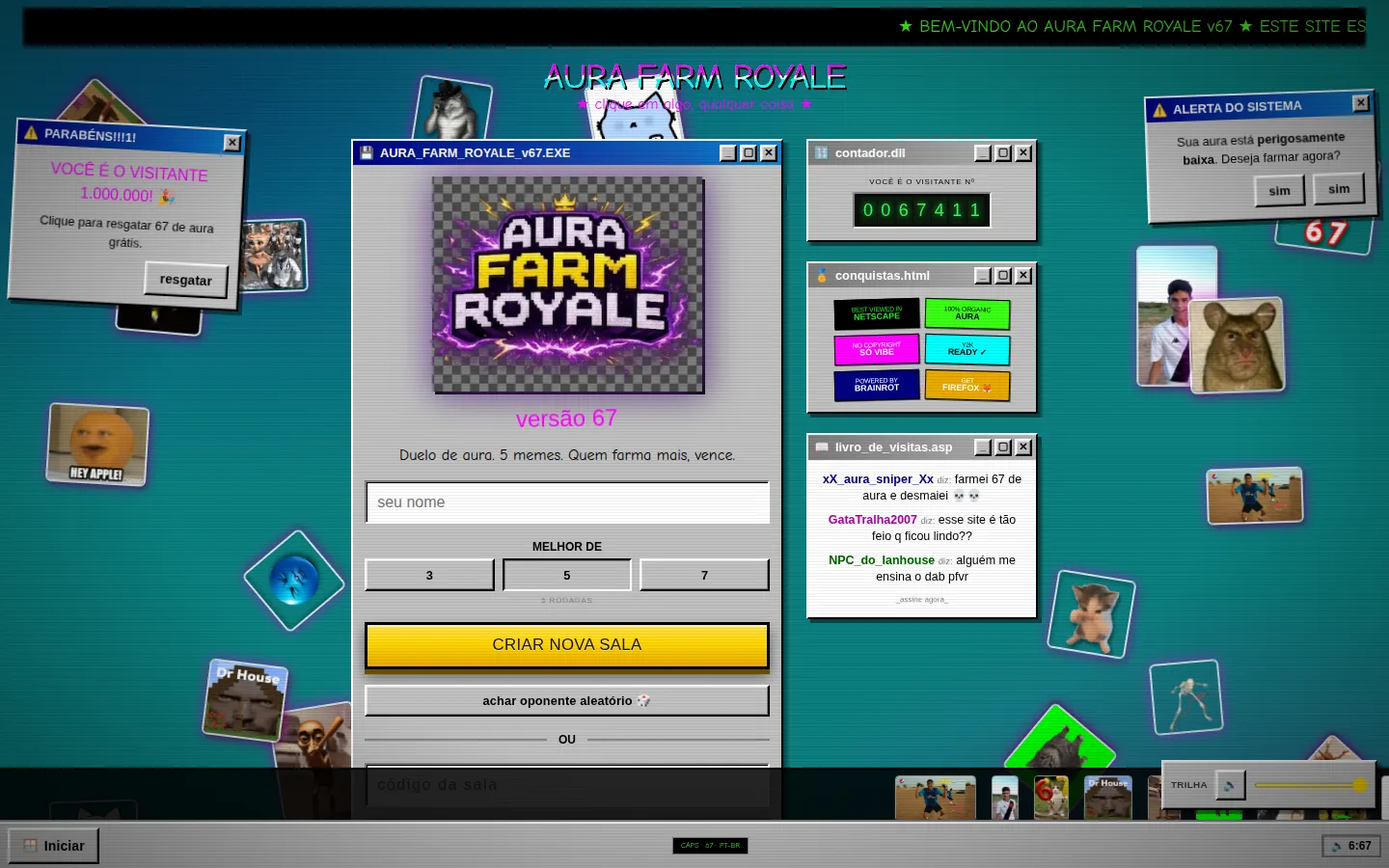
Task: Click the seu nome input field
Action: [567, 502]
